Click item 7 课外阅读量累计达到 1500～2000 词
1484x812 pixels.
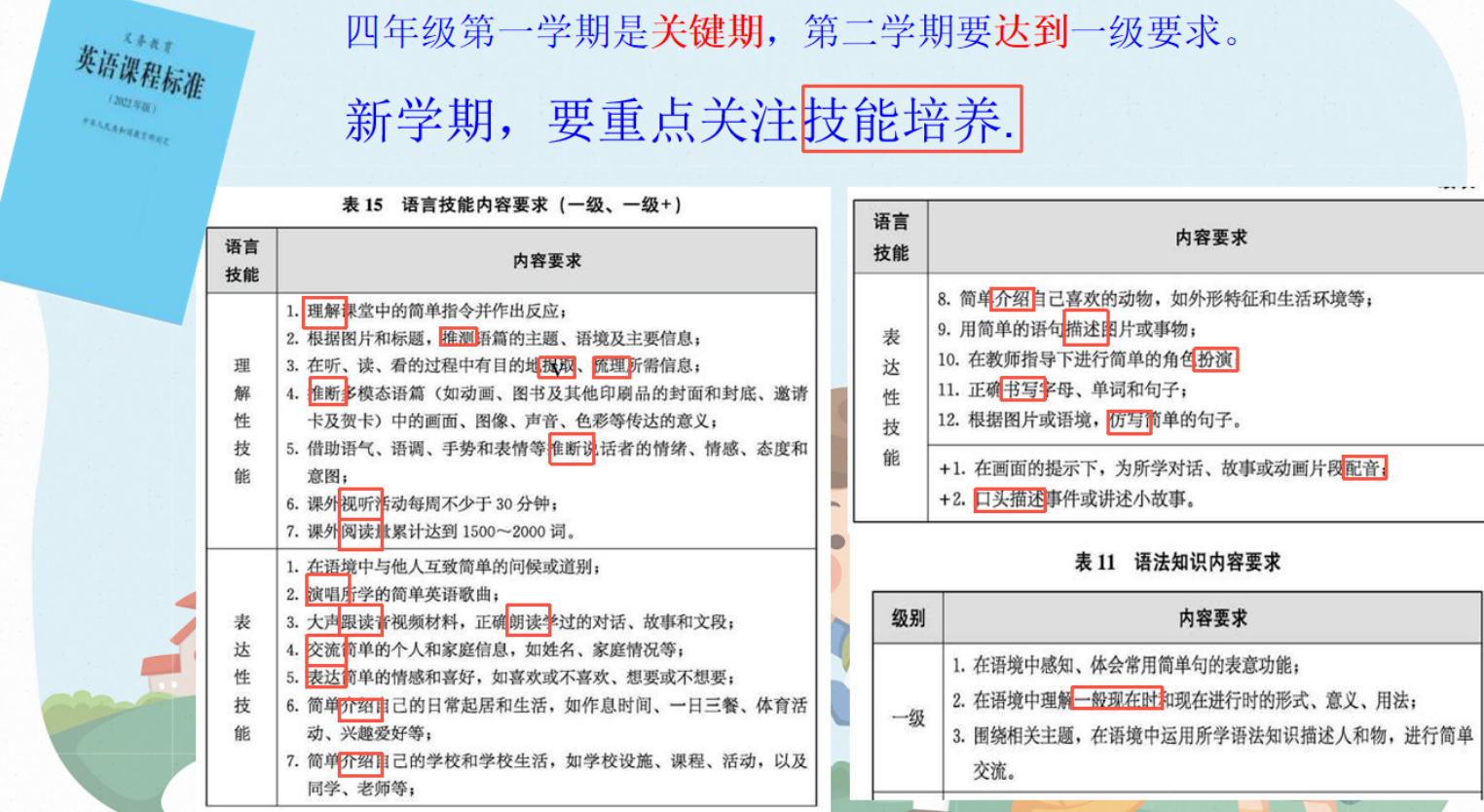[x=430, y=532]
